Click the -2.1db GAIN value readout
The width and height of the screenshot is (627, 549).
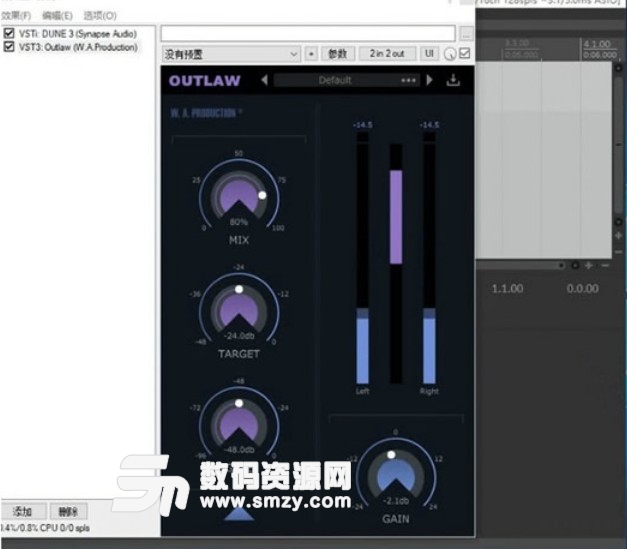[x=396, y=501]
